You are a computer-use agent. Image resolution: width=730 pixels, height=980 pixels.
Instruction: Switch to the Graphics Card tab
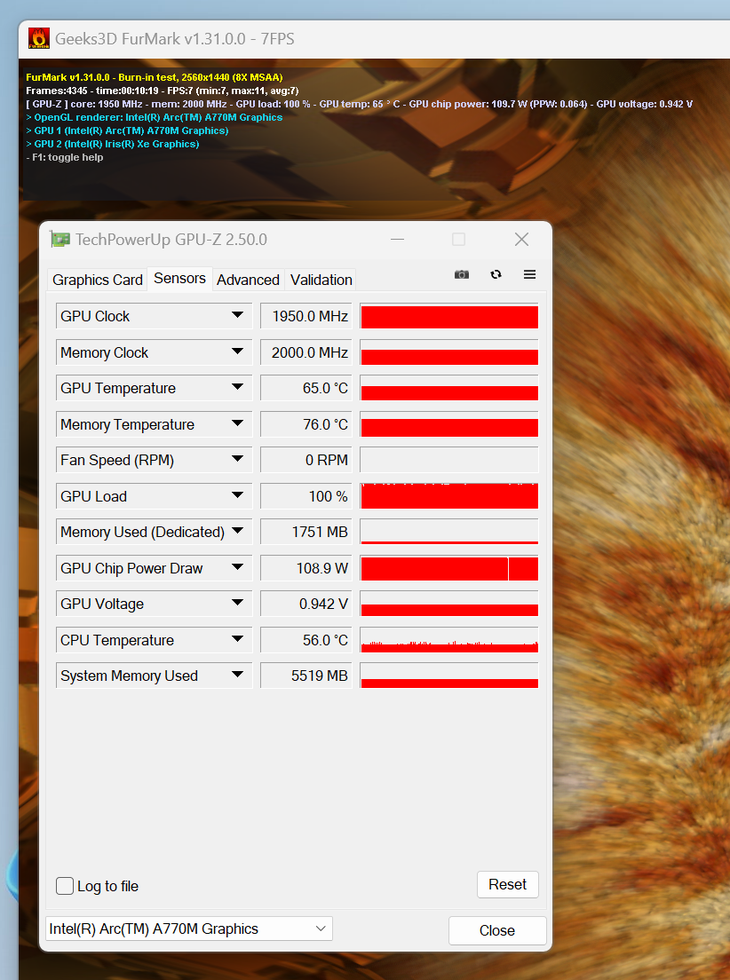coord(98,279)
